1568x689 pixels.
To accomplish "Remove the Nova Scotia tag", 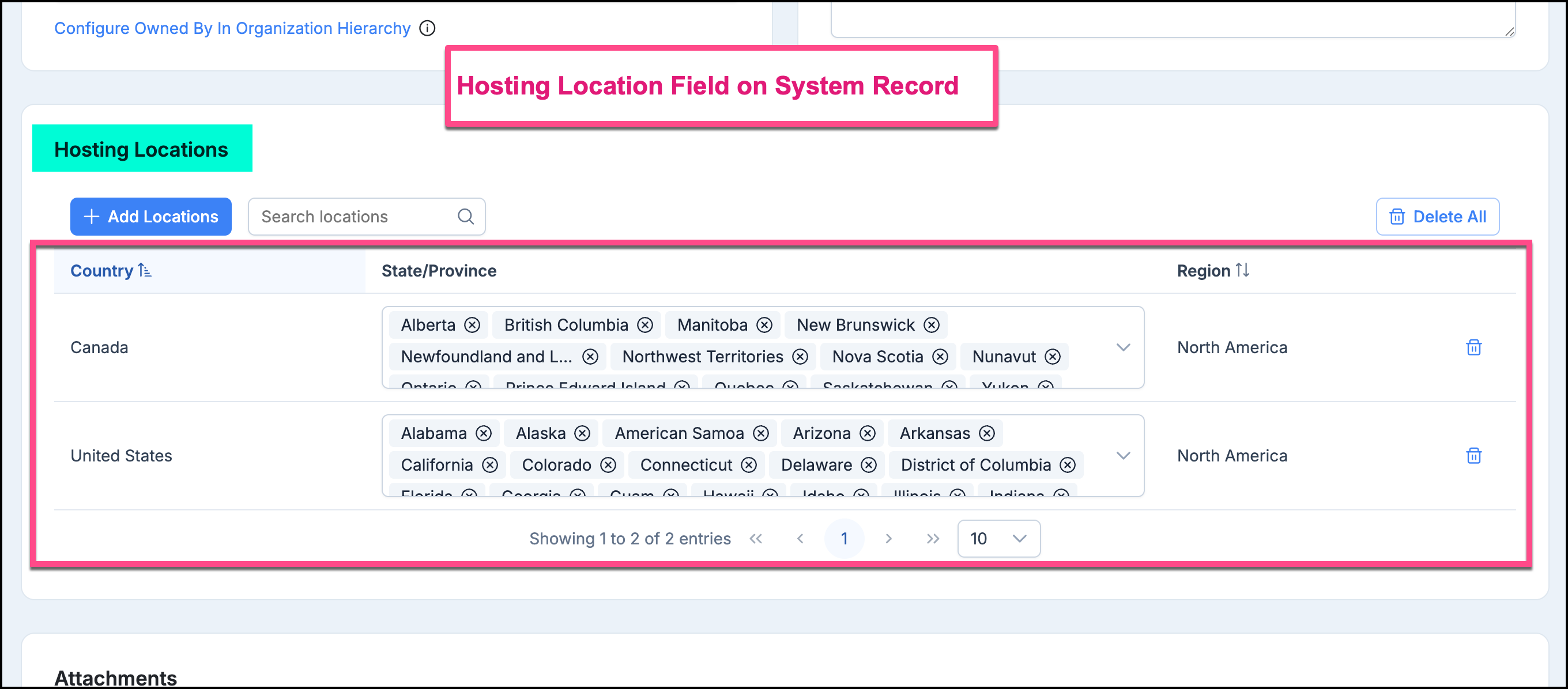I will coord(940,357).
